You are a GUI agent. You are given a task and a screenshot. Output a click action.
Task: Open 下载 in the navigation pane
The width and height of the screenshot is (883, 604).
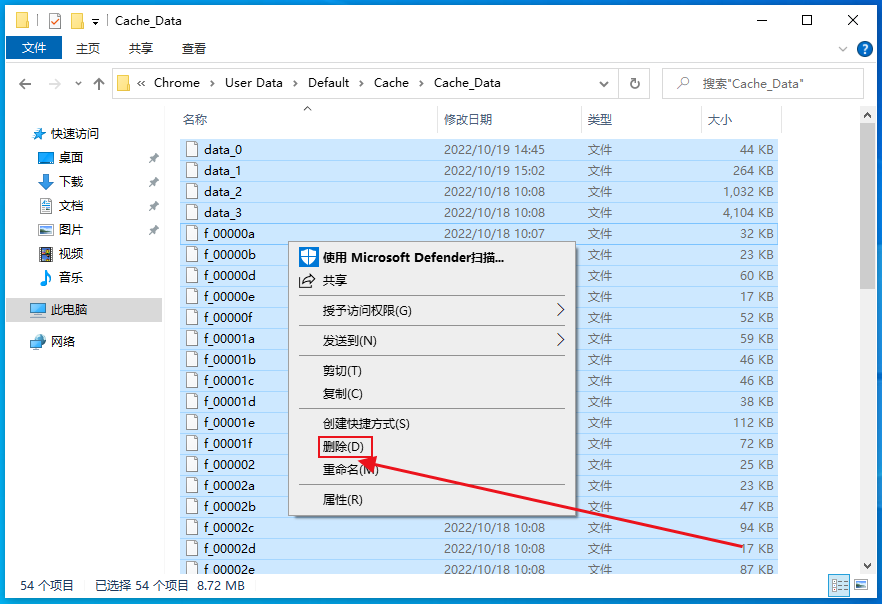click(x=71, y=181)
